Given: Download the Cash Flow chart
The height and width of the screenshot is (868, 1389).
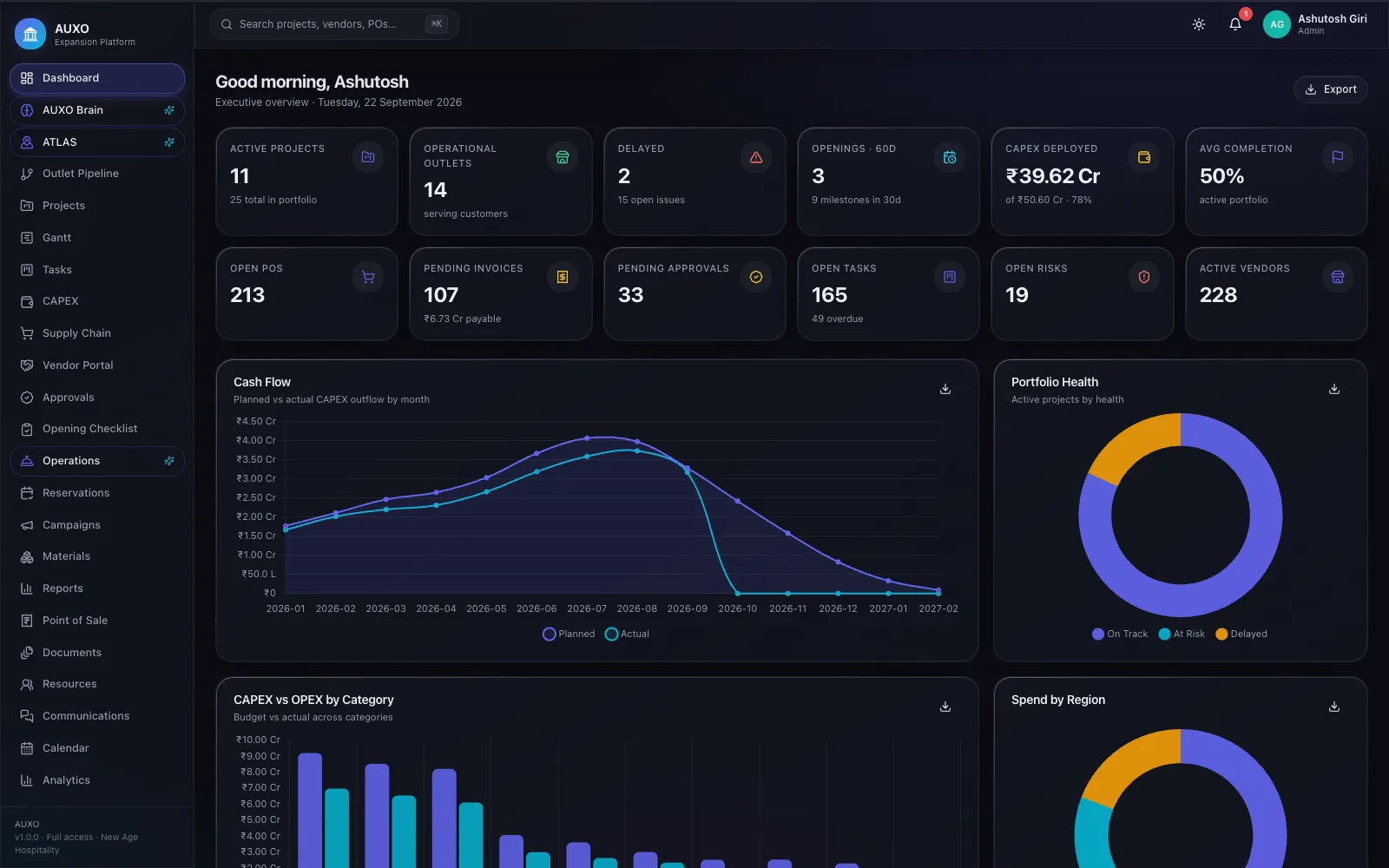Looking at the screenshot, I should pos(945,389).
